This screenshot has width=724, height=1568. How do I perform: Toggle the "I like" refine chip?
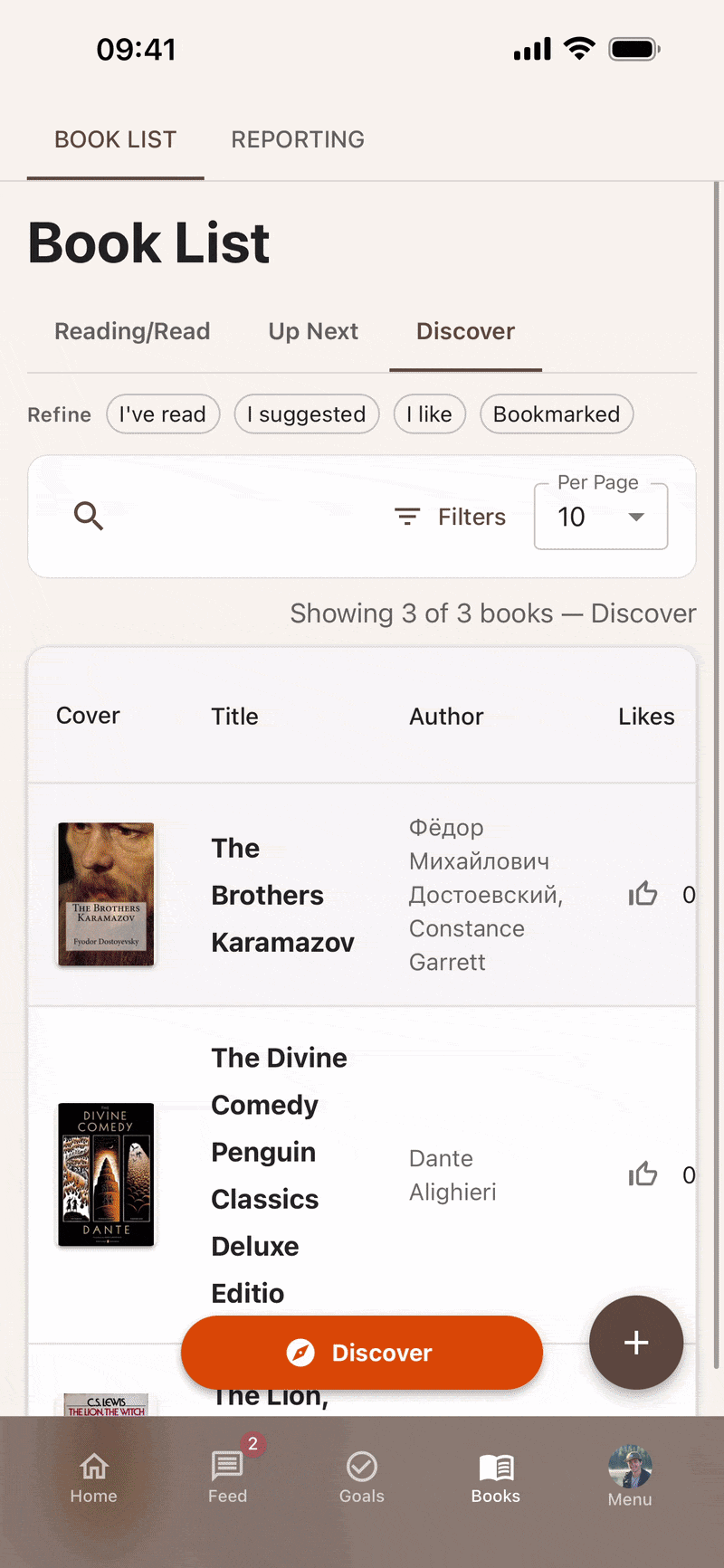(430, 414)
